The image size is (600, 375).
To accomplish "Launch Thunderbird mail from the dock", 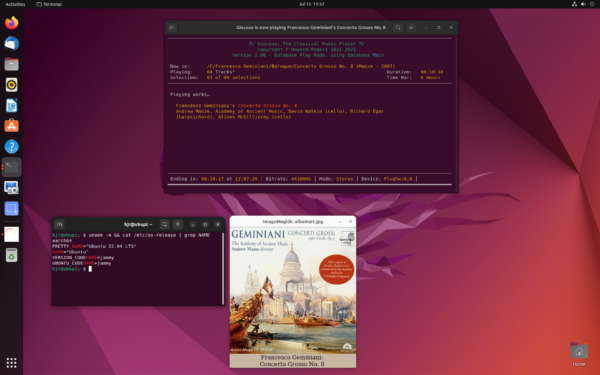I will (x=11, y=43).
